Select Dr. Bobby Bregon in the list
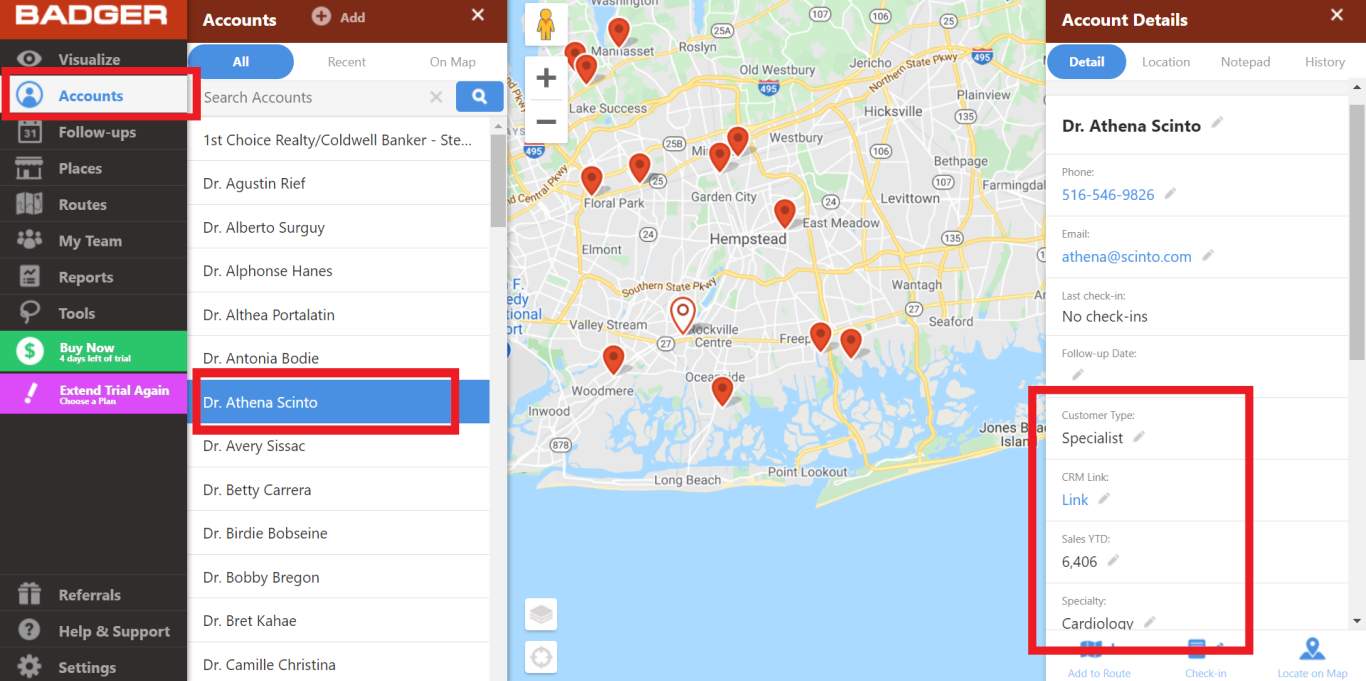This screenshot has height=681, width=1366. (x=339, y=577)
